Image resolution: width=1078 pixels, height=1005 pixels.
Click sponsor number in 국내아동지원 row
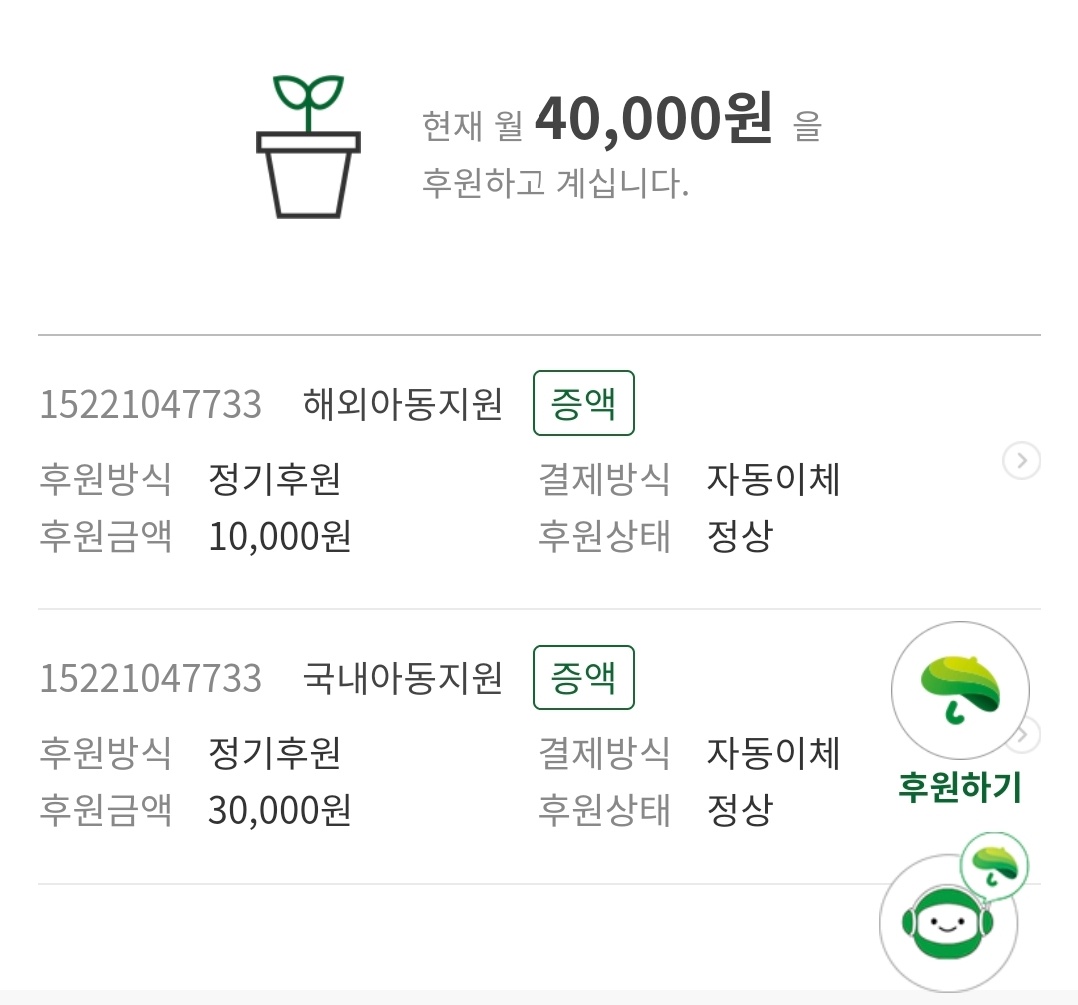151,679
